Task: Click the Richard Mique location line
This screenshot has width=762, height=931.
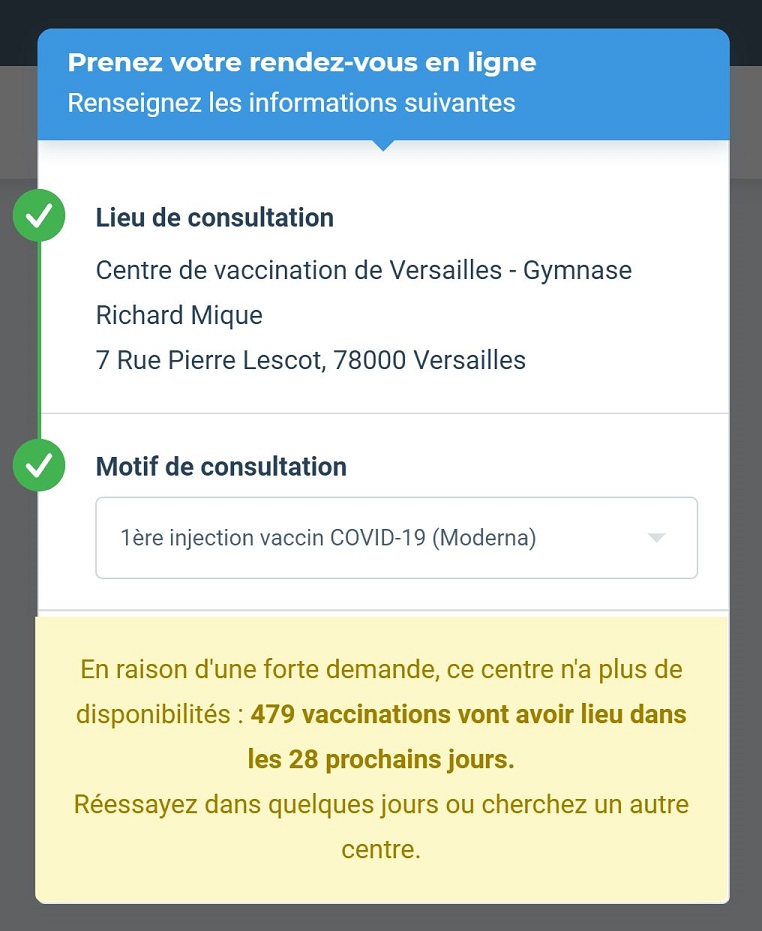Action: click(x=179, y=315)
